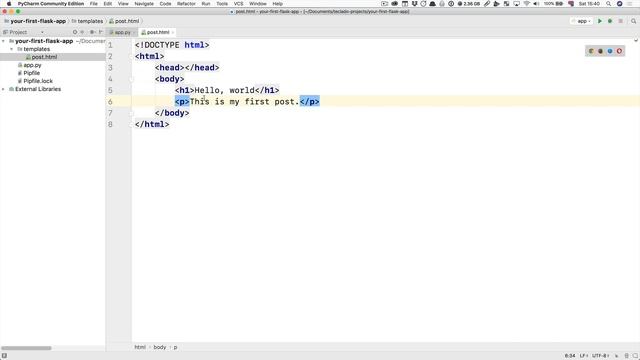Click the body breadcrumb at editor bottom

click(x=160, y=347)
